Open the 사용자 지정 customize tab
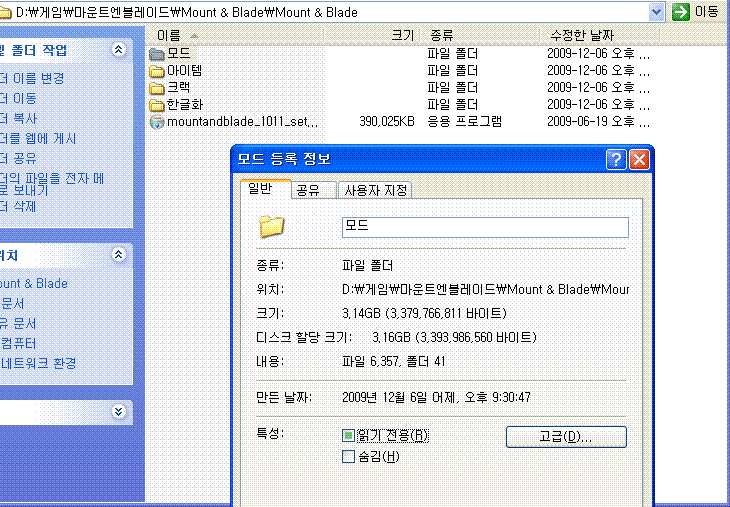 (x=375, y=190)
